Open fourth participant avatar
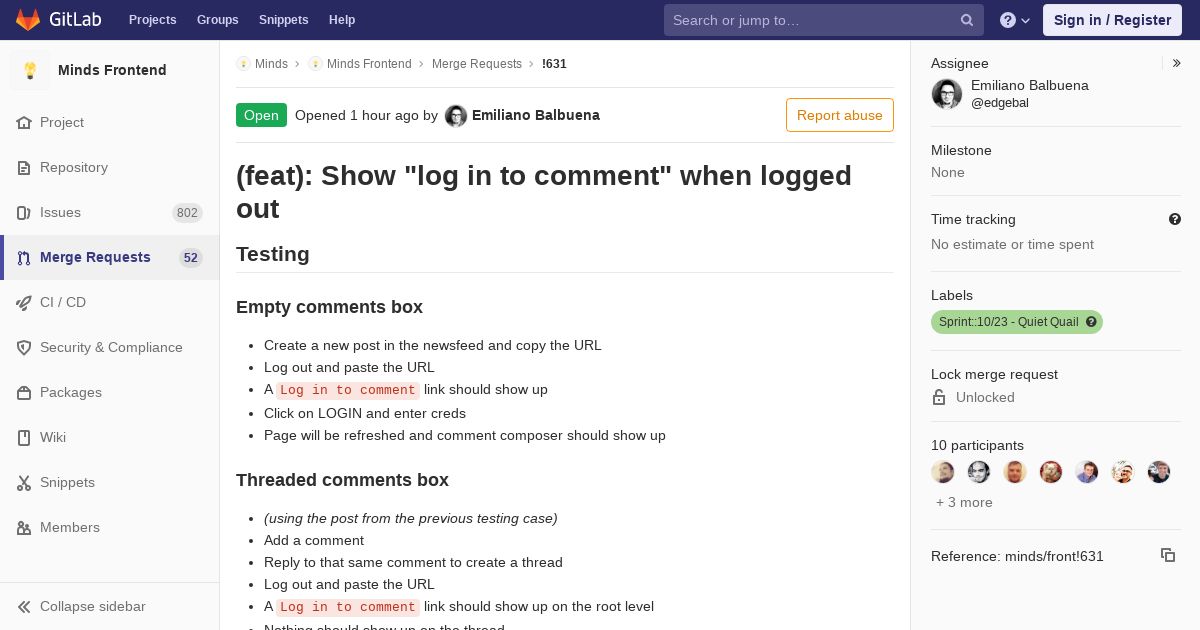The width and height of the screenshot is (1200, 630). coord(1051,472)
